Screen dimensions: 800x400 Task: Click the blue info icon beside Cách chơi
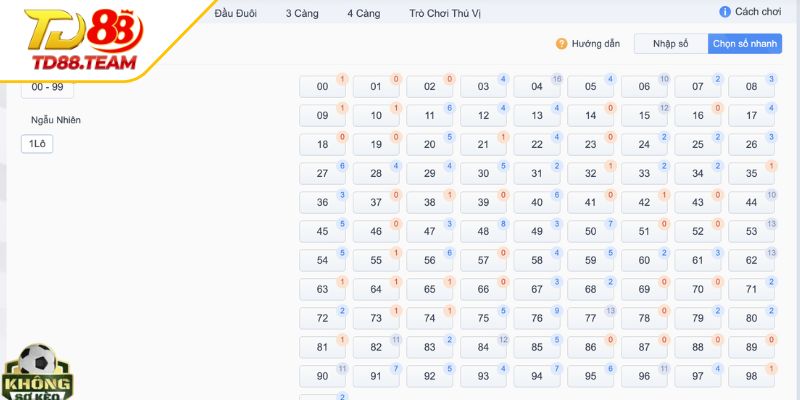(725, 12)
